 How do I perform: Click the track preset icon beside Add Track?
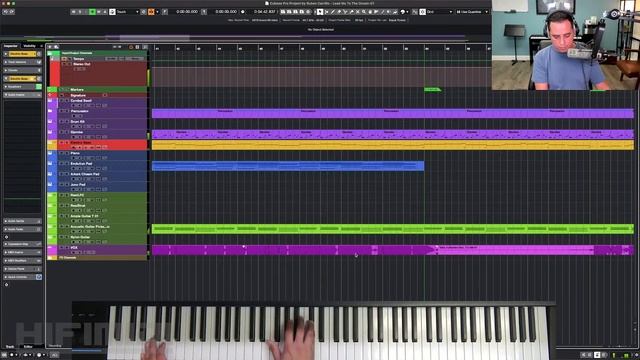coord(56,47)
